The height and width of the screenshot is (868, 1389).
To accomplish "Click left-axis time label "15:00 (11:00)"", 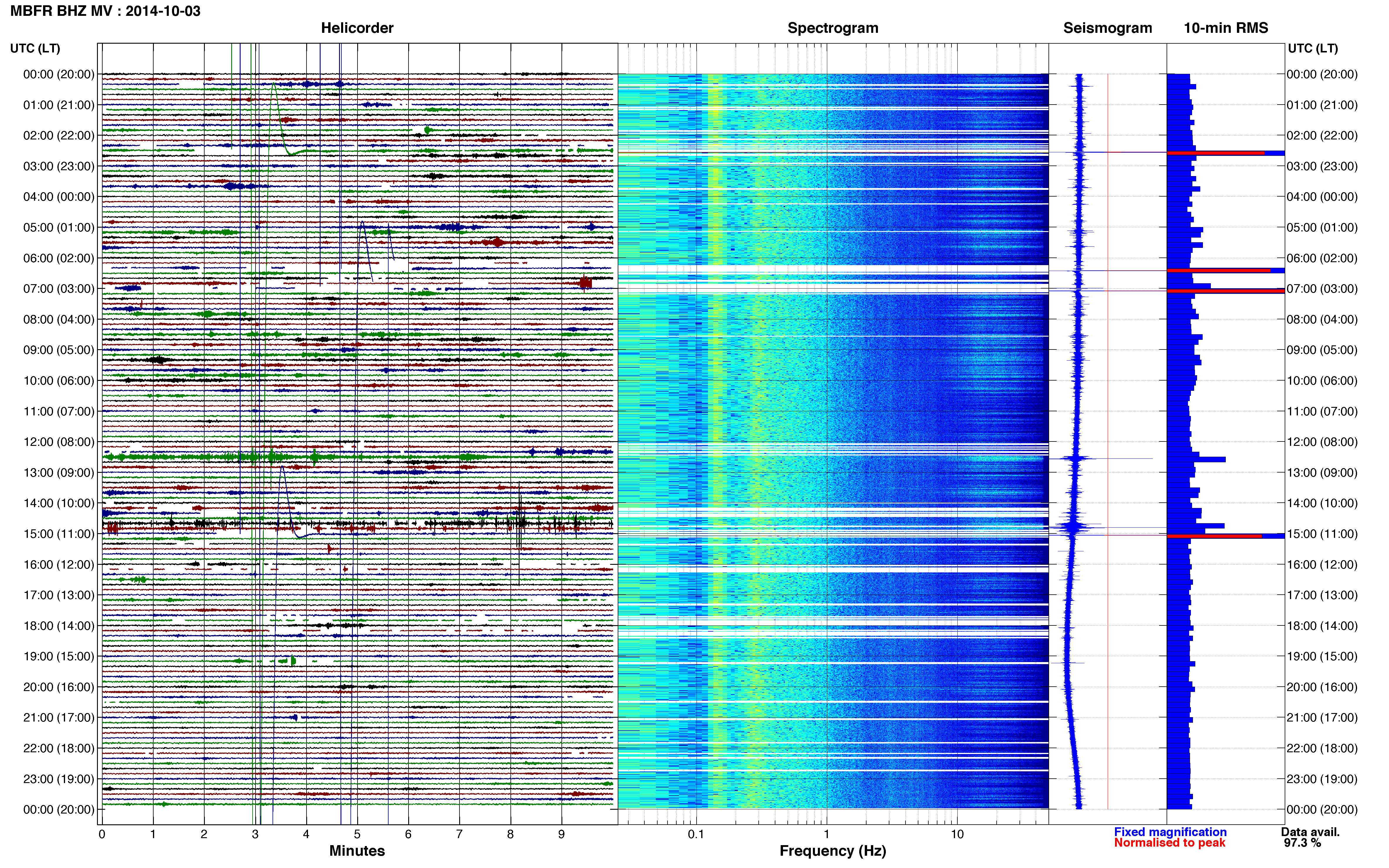I will (x=59, y=534).
